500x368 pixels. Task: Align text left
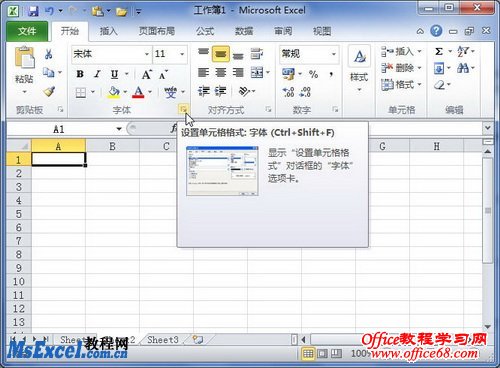click(203, 72)
